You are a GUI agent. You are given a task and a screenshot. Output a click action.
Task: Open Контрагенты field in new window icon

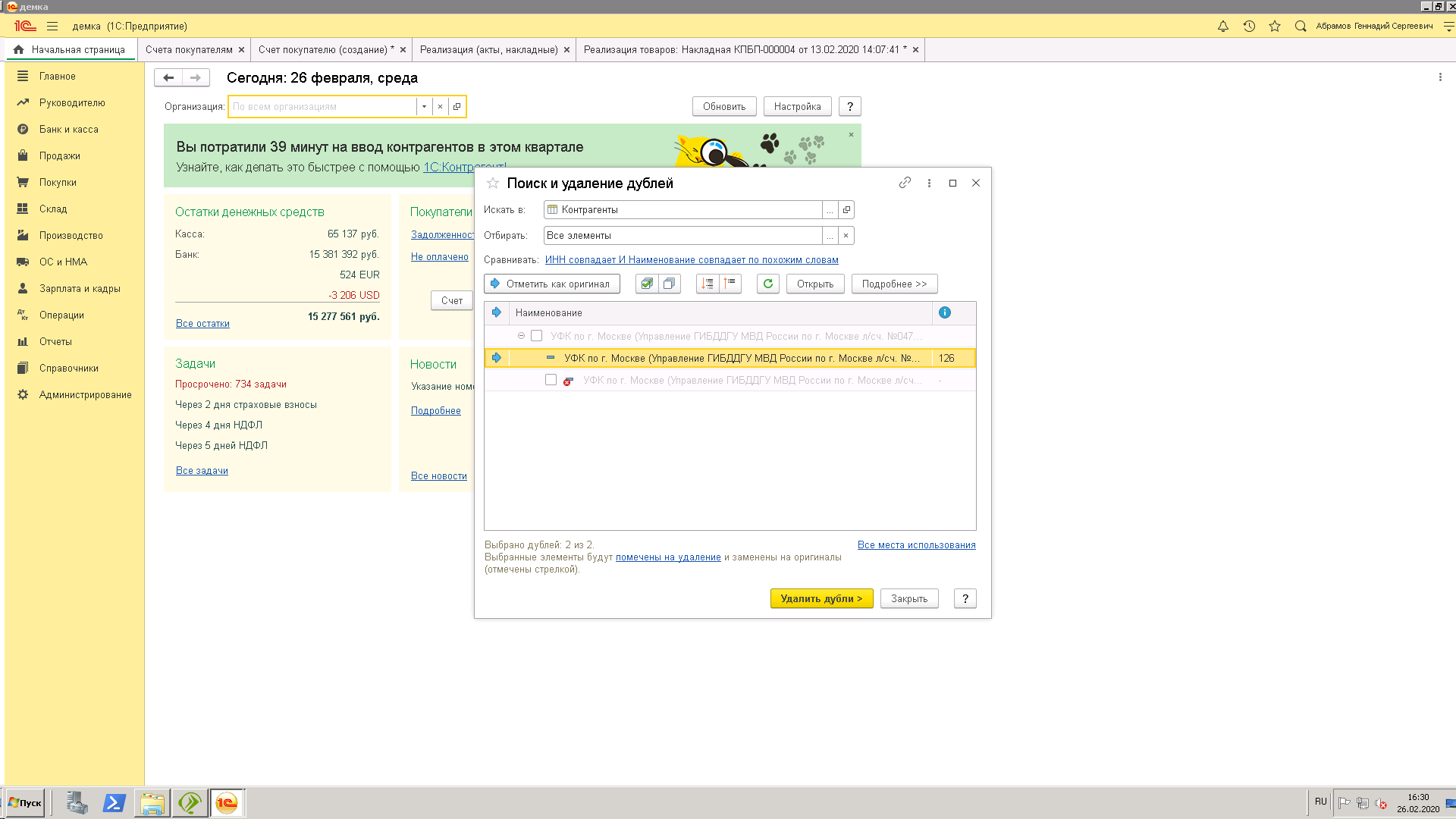(x=846, y=210)
